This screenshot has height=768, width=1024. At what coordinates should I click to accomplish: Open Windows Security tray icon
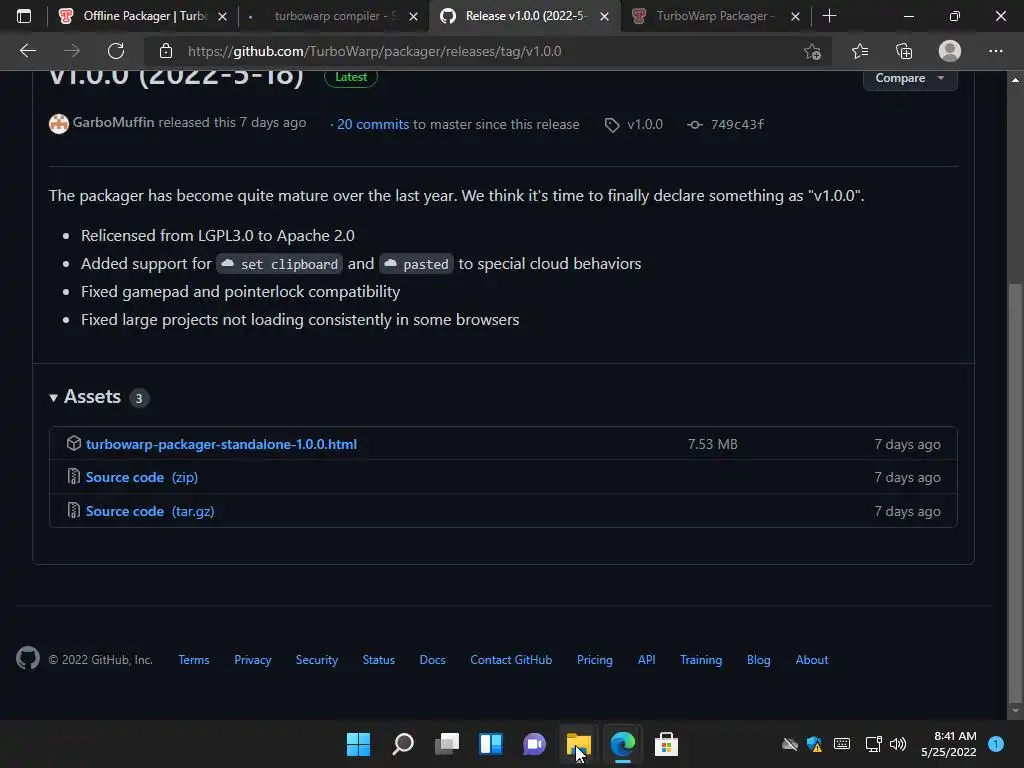(x=814, y=744)
